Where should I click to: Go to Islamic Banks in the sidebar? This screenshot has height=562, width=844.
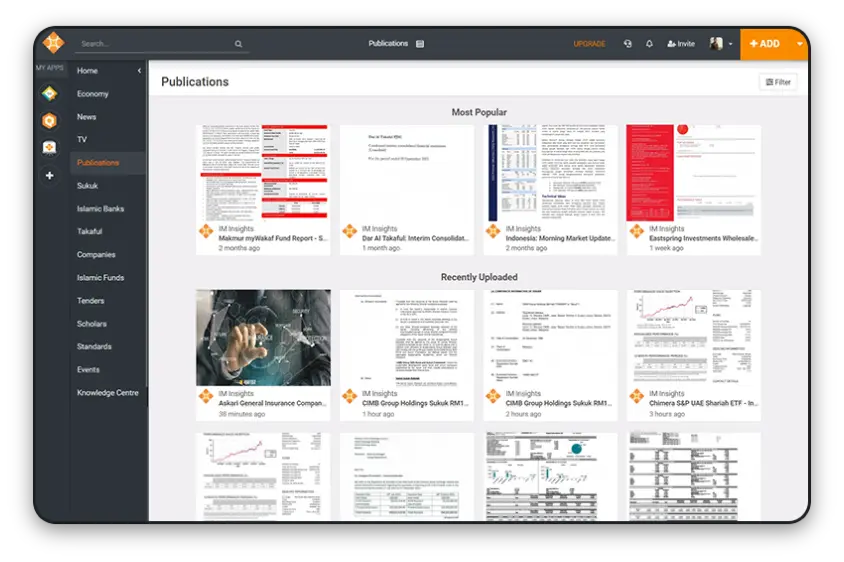100,209
